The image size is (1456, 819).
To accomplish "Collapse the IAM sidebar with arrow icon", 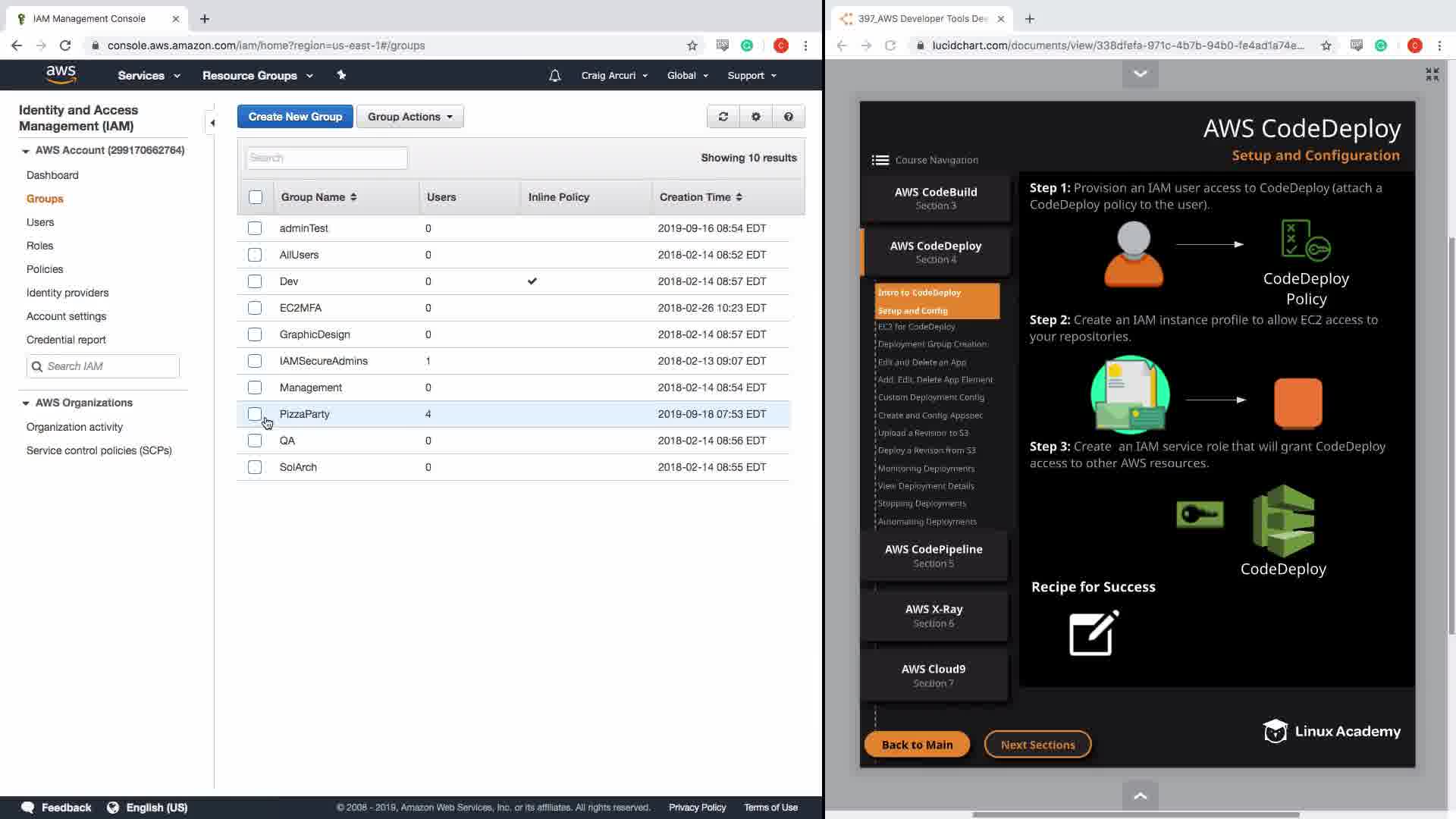I will [x=212, y=123].
